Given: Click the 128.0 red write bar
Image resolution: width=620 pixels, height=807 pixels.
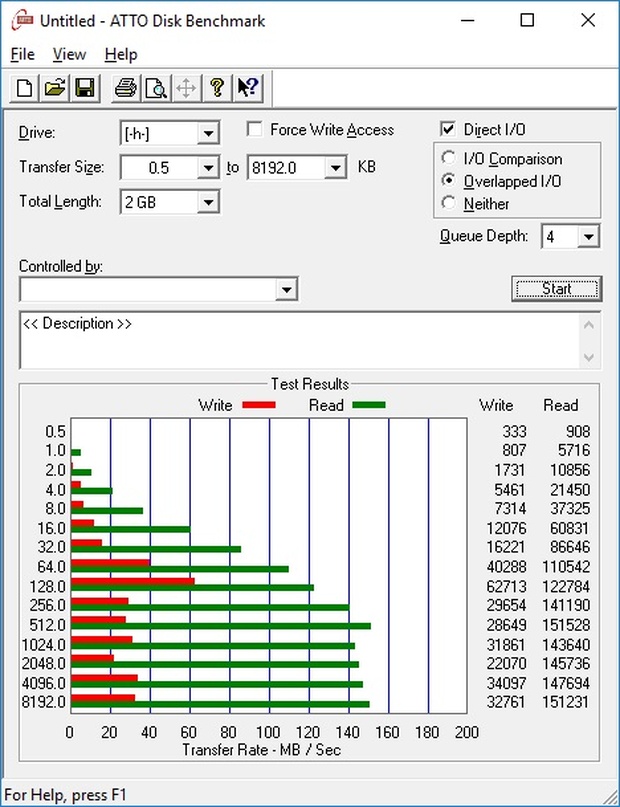Looking at the screenshot, I should 133,581.
